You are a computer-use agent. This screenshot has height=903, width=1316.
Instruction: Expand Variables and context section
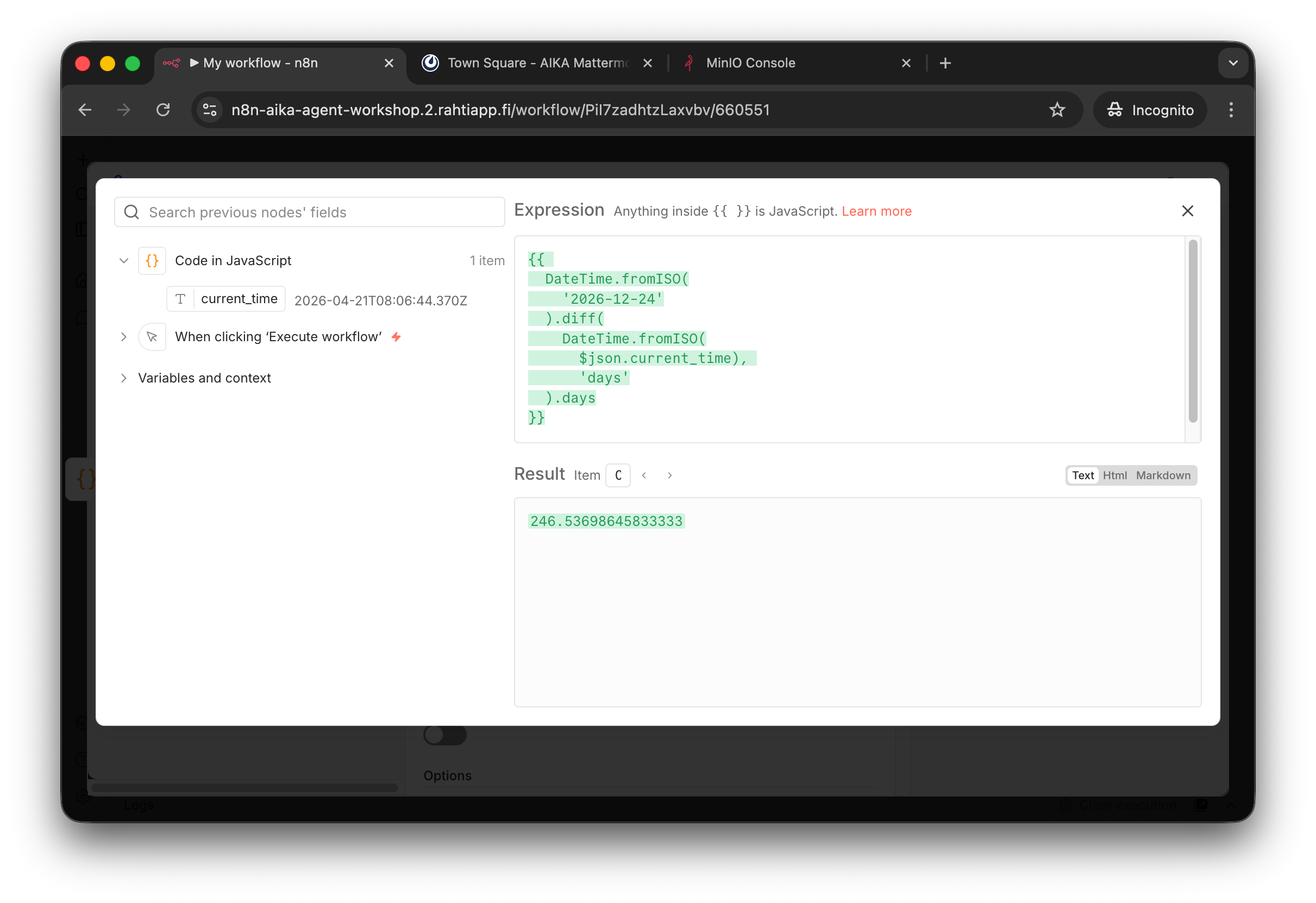coord(124,378)
